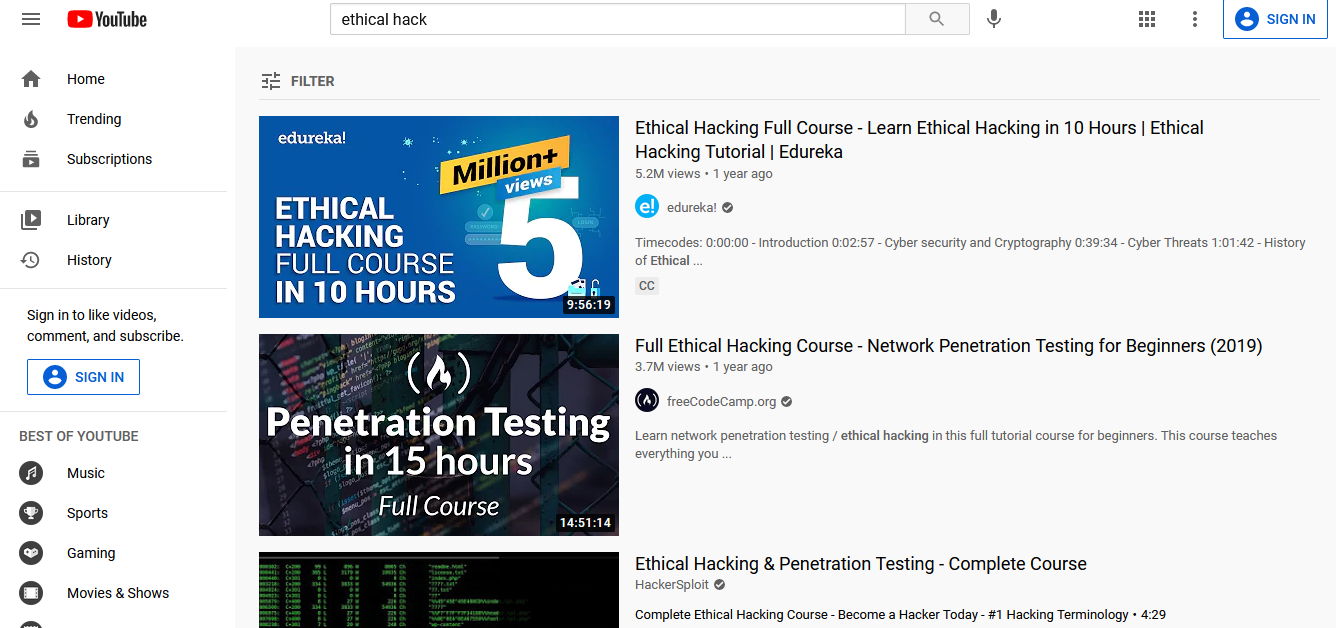This screenshot has height=628, width=1336.
Task: Click the 5.2M views text
Action: point(668,174)
